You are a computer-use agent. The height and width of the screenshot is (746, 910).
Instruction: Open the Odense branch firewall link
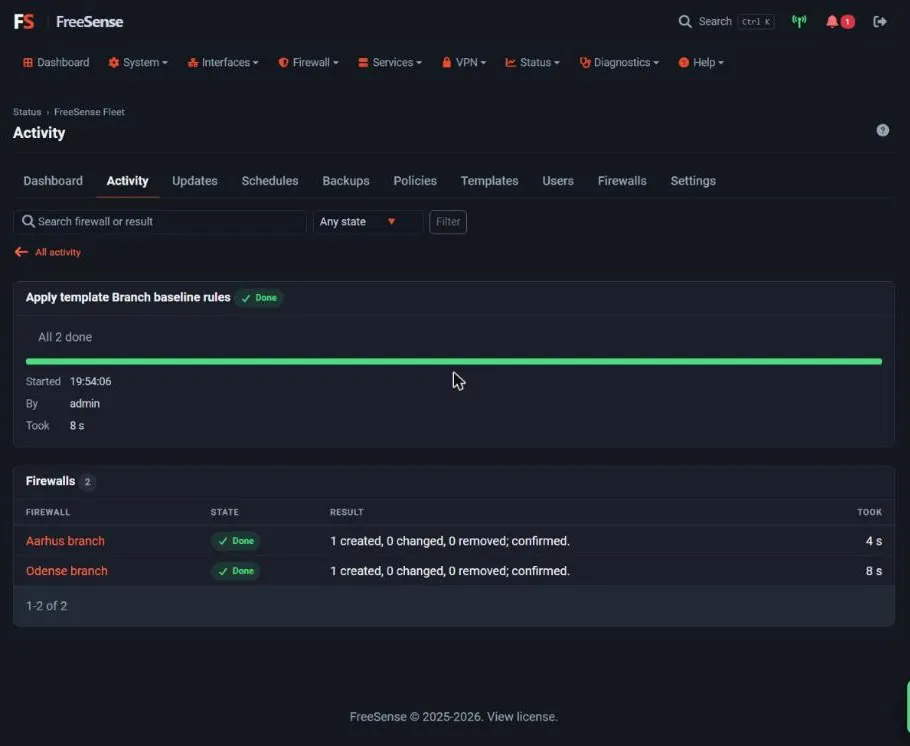pyautogui.click(x=67, y=571)
